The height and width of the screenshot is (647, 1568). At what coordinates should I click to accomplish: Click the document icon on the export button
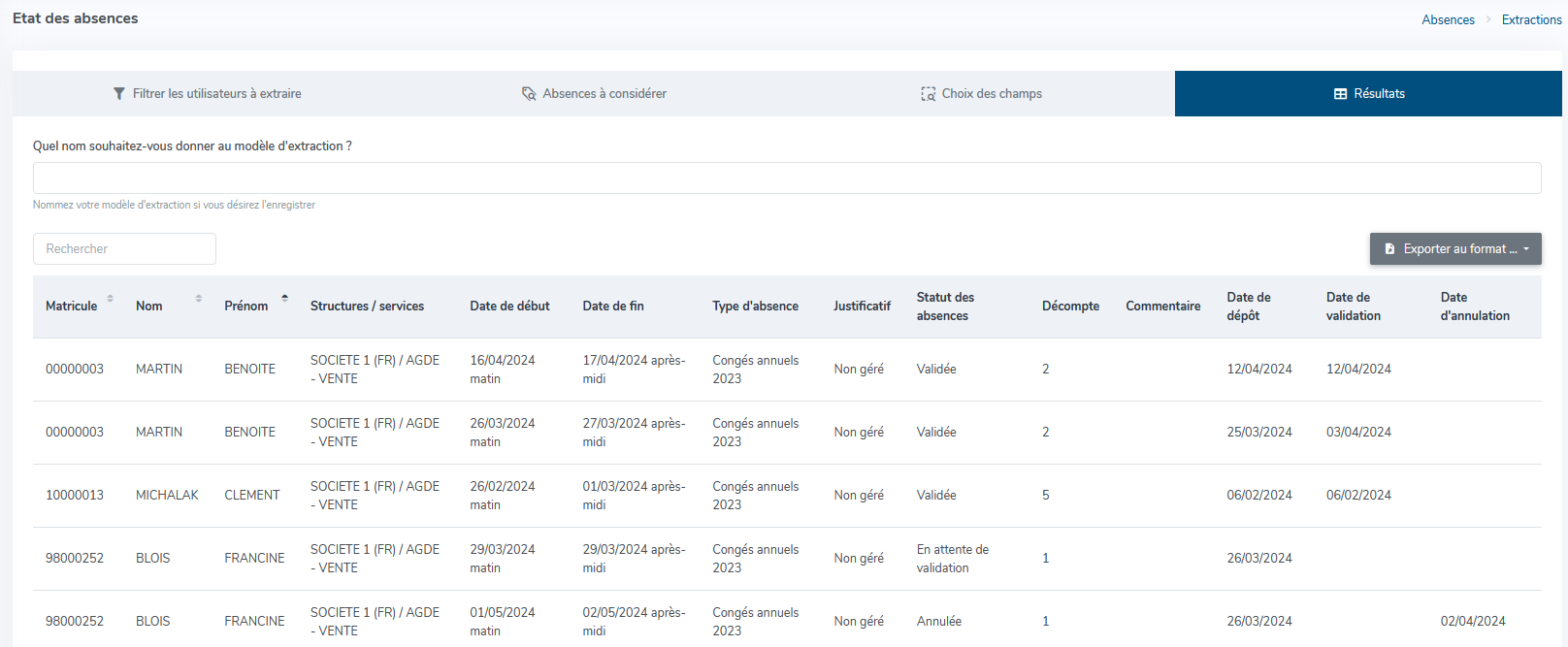point(1389,249)
